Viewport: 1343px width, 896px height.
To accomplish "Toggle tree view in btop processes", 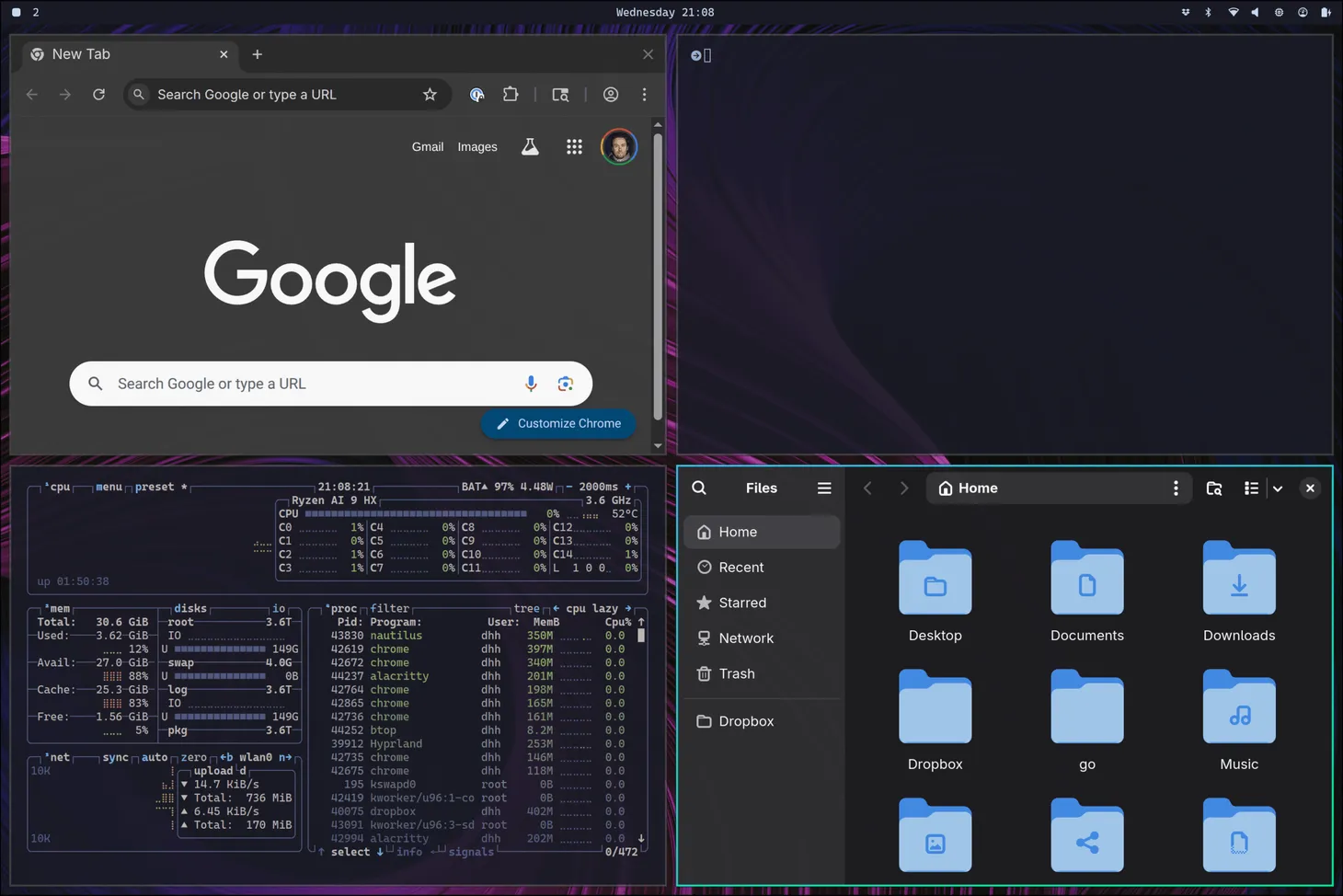I will coord(526,609).
